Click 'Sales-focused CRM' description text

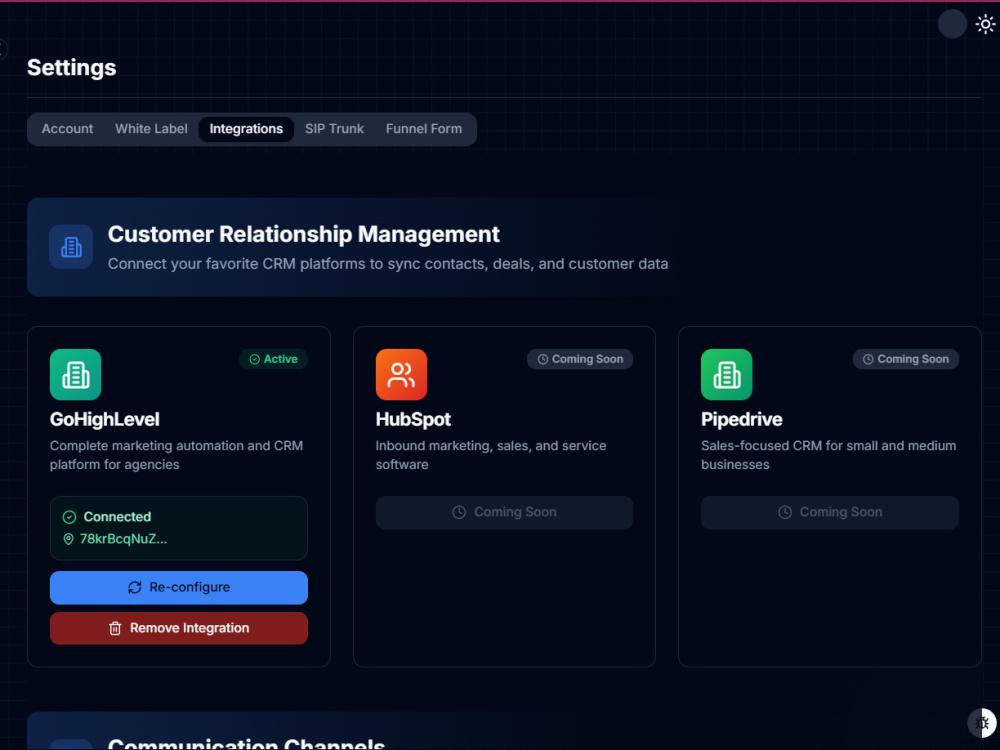click(x=828, y=455)
